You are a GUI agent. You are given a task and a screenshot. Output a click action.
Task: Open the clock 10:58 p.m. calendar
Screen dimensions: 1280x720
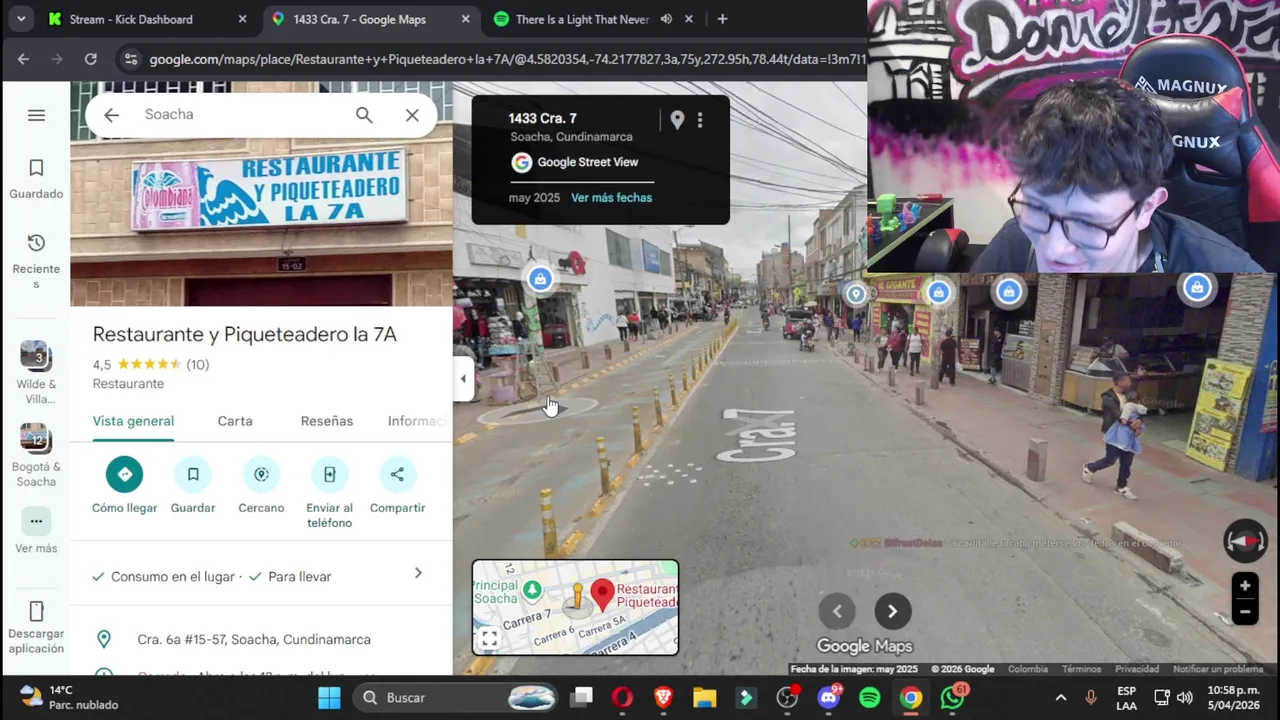pos(1233,697)
